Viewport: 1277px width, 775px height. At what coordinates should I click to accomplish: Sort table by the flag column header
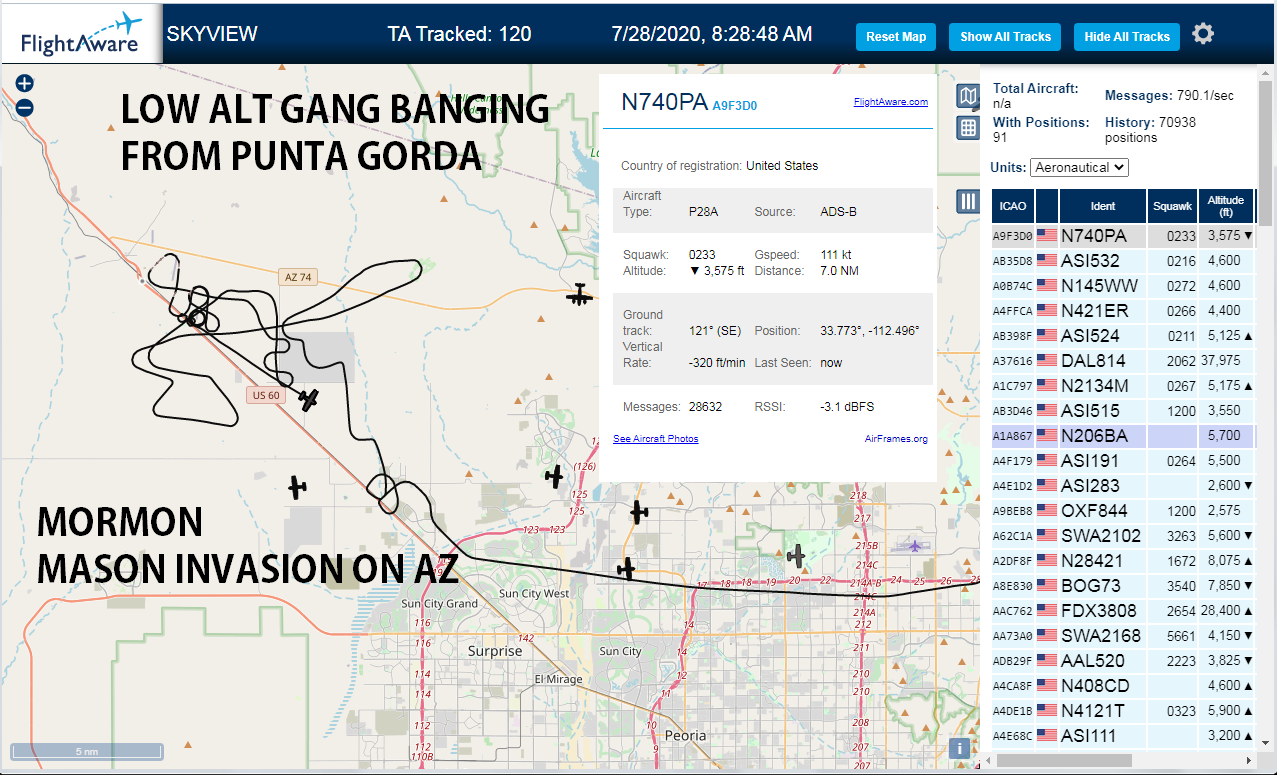tap(1047, 206)
